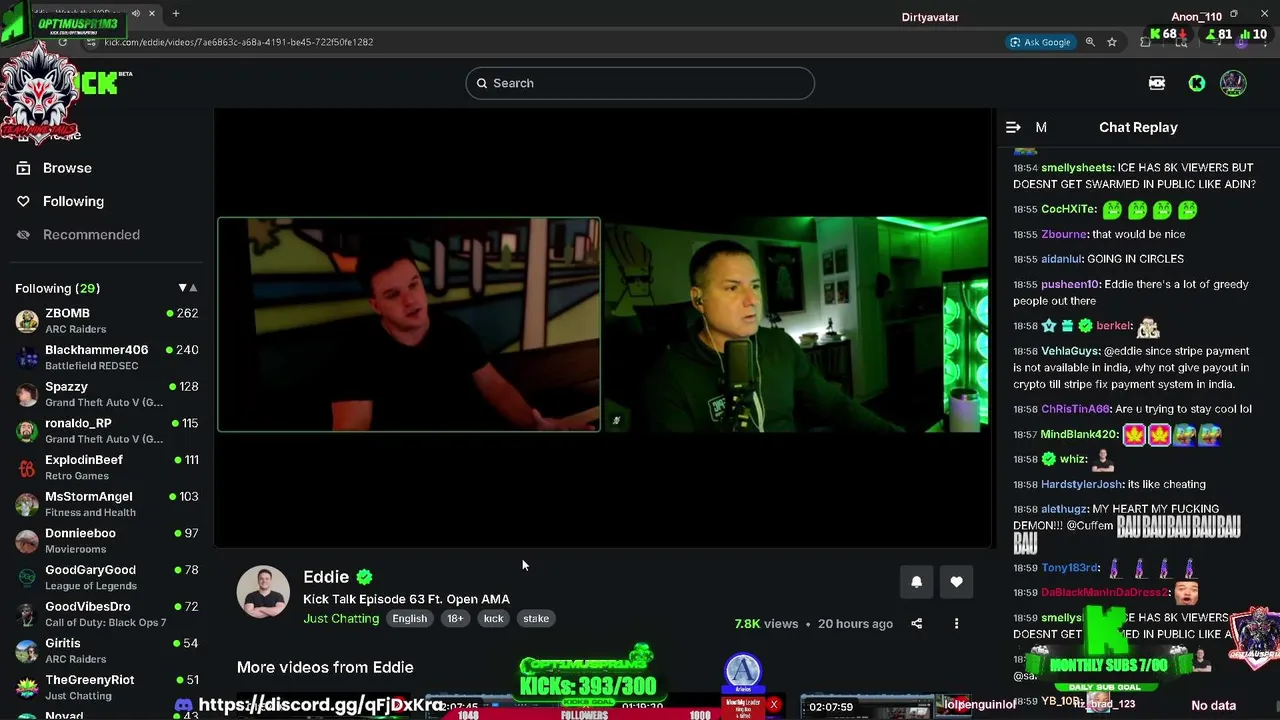Click the left guest video feed

(x=409, y=324)
